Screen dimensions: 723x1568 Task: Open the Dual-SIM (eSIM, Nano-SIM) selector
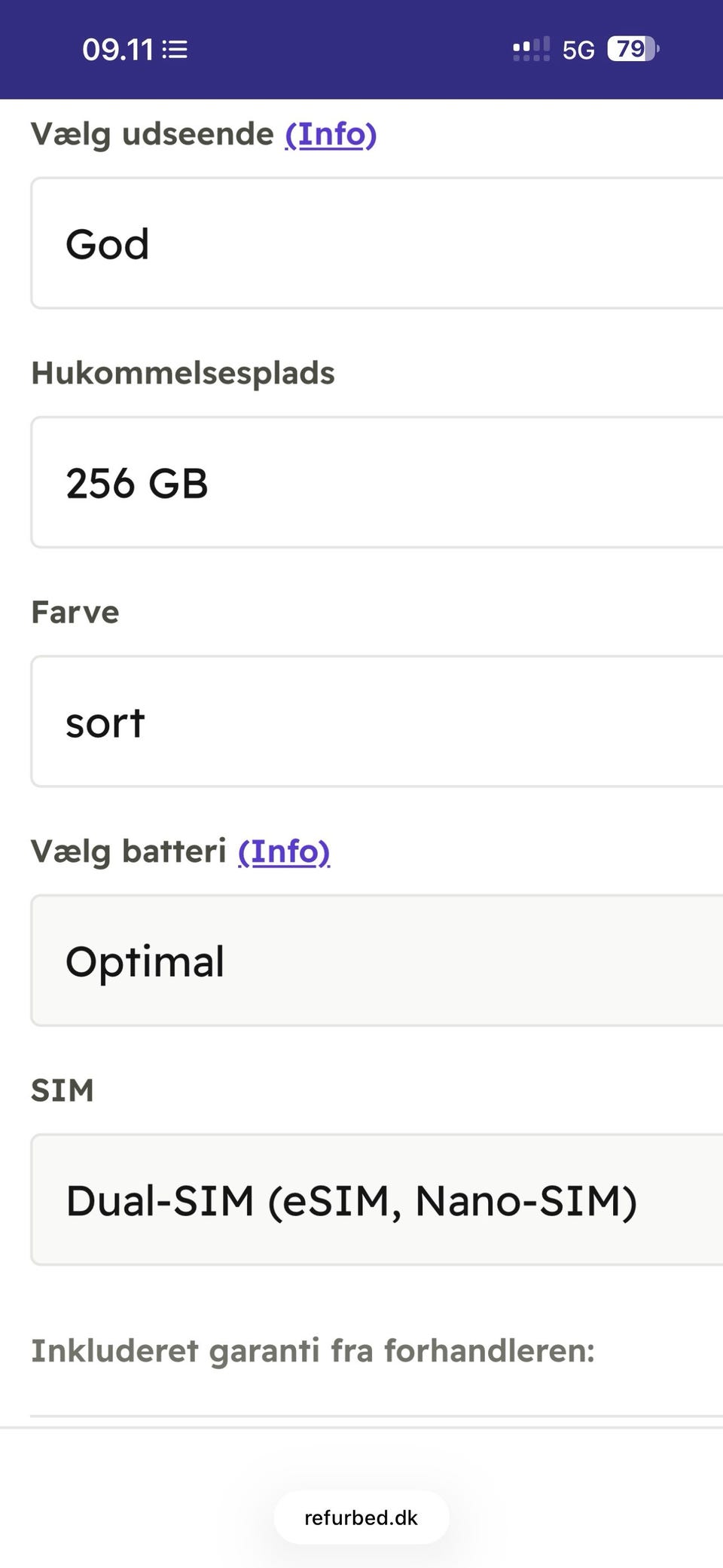[x=377, y=1200]
